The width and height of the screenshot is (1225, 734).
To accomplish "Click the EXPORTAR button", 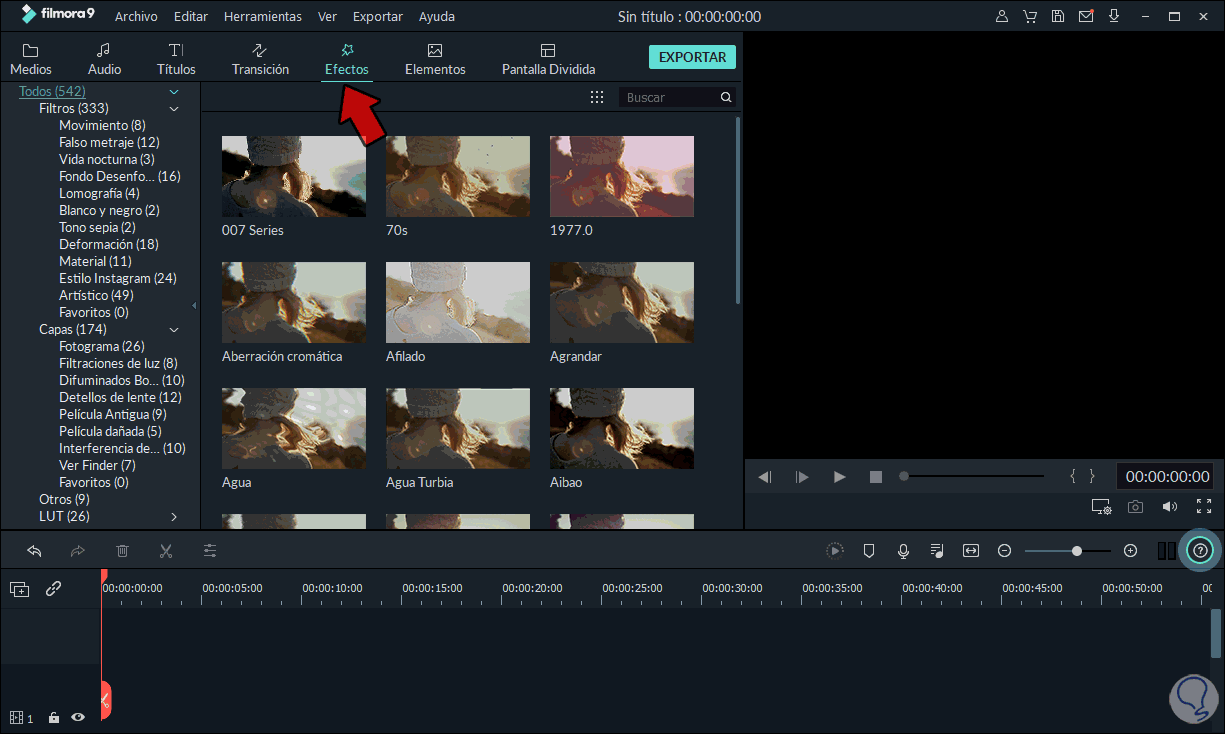I will 692,57.
